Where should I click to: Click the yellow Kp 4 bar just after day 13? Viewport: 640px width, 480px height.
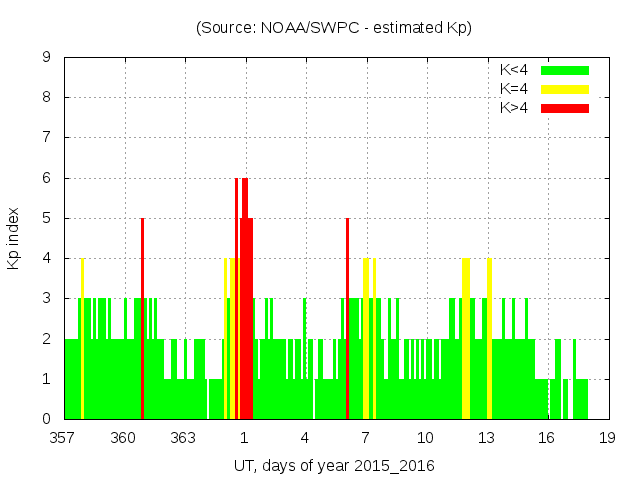[x=489, y=340]
